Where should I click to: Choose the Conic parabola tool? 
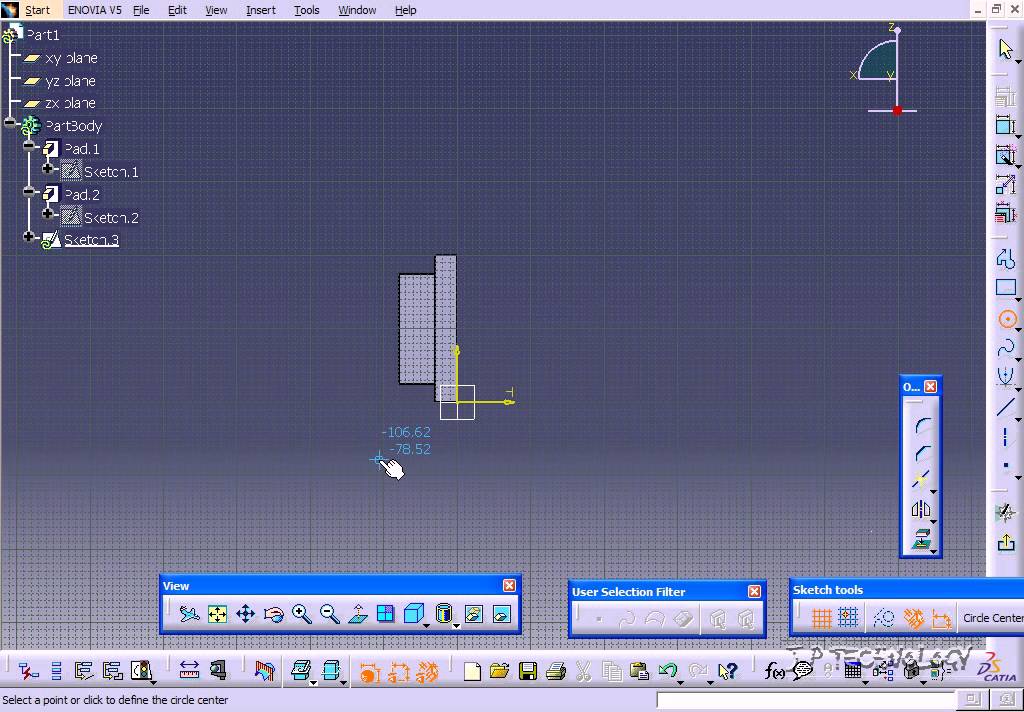[1006, 377]
